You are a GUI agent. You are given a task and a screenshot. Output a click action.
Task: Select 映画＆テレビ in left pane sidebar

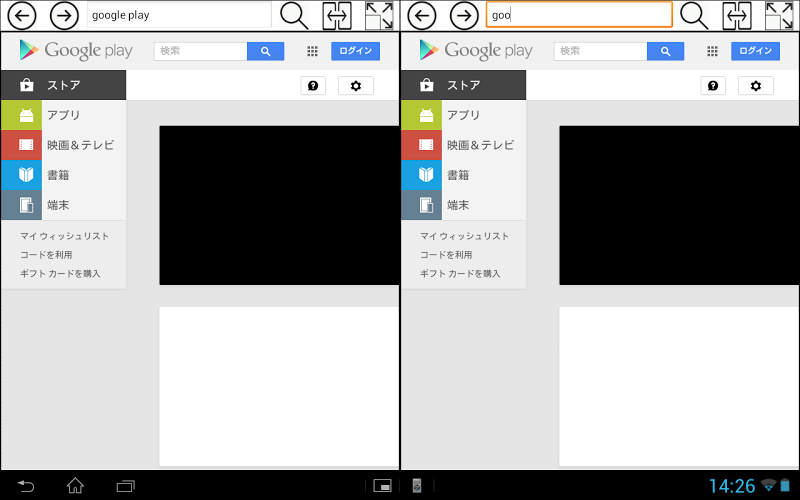[63, 145]
